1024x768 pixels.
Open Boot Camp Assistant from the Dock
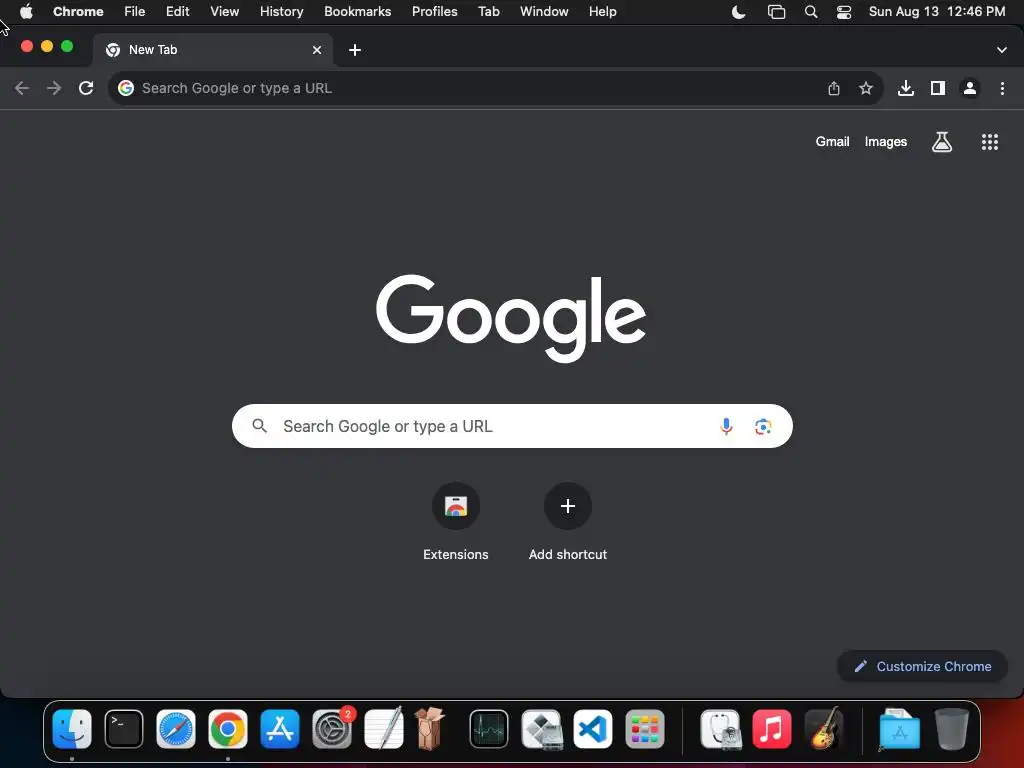(x=541, y=729)
